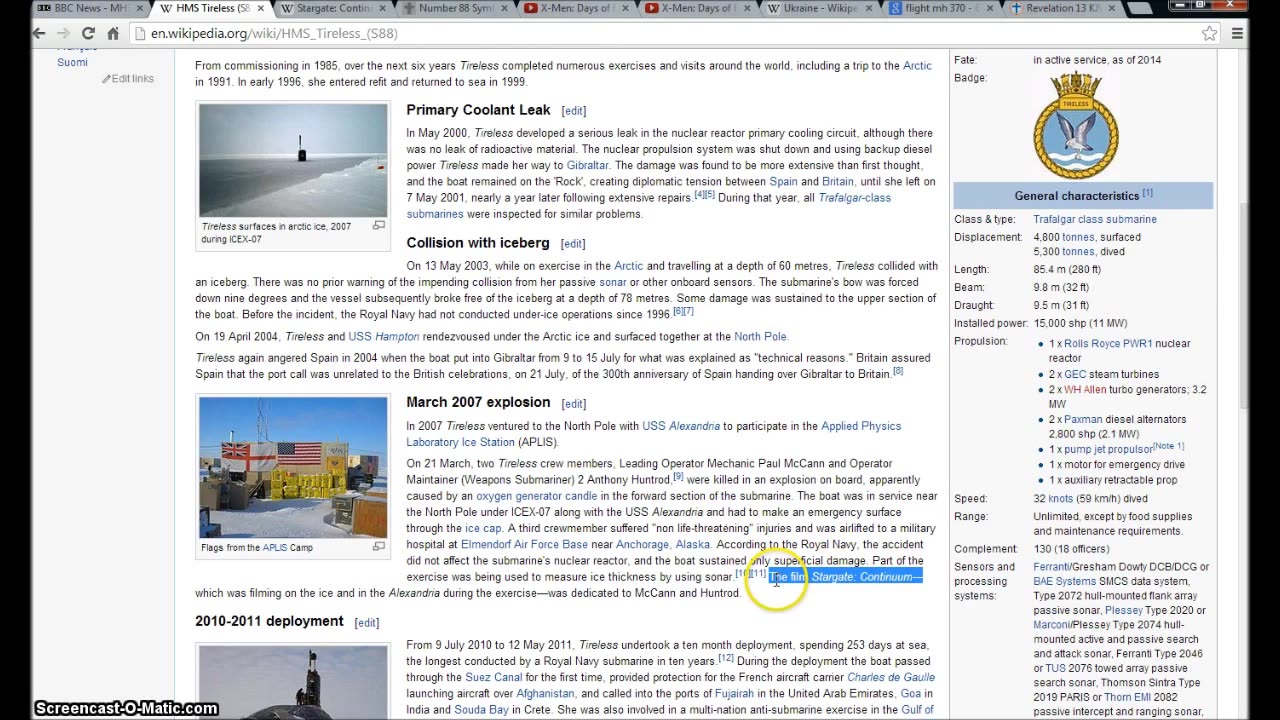Open the oxygen generator candle link
This screenshot has width=1280, height=720.
pos(536,496)
